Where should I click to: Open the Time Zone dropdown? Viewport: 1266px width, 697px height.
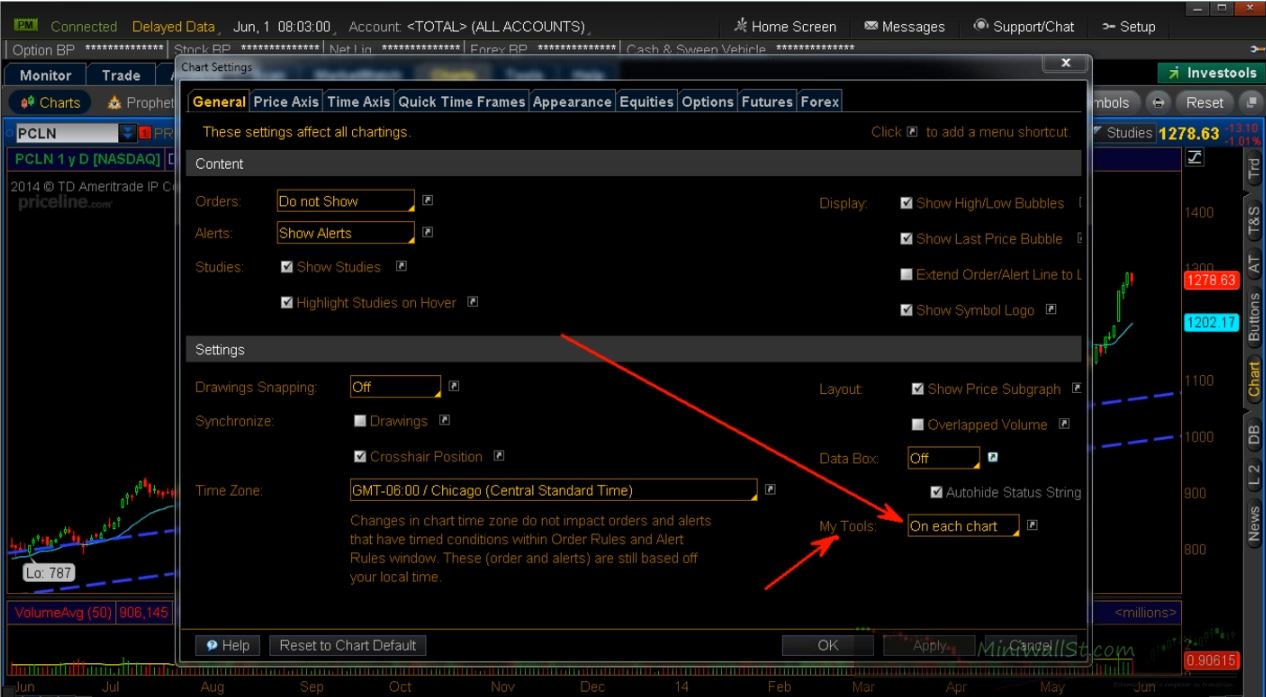tap(551, 490)
